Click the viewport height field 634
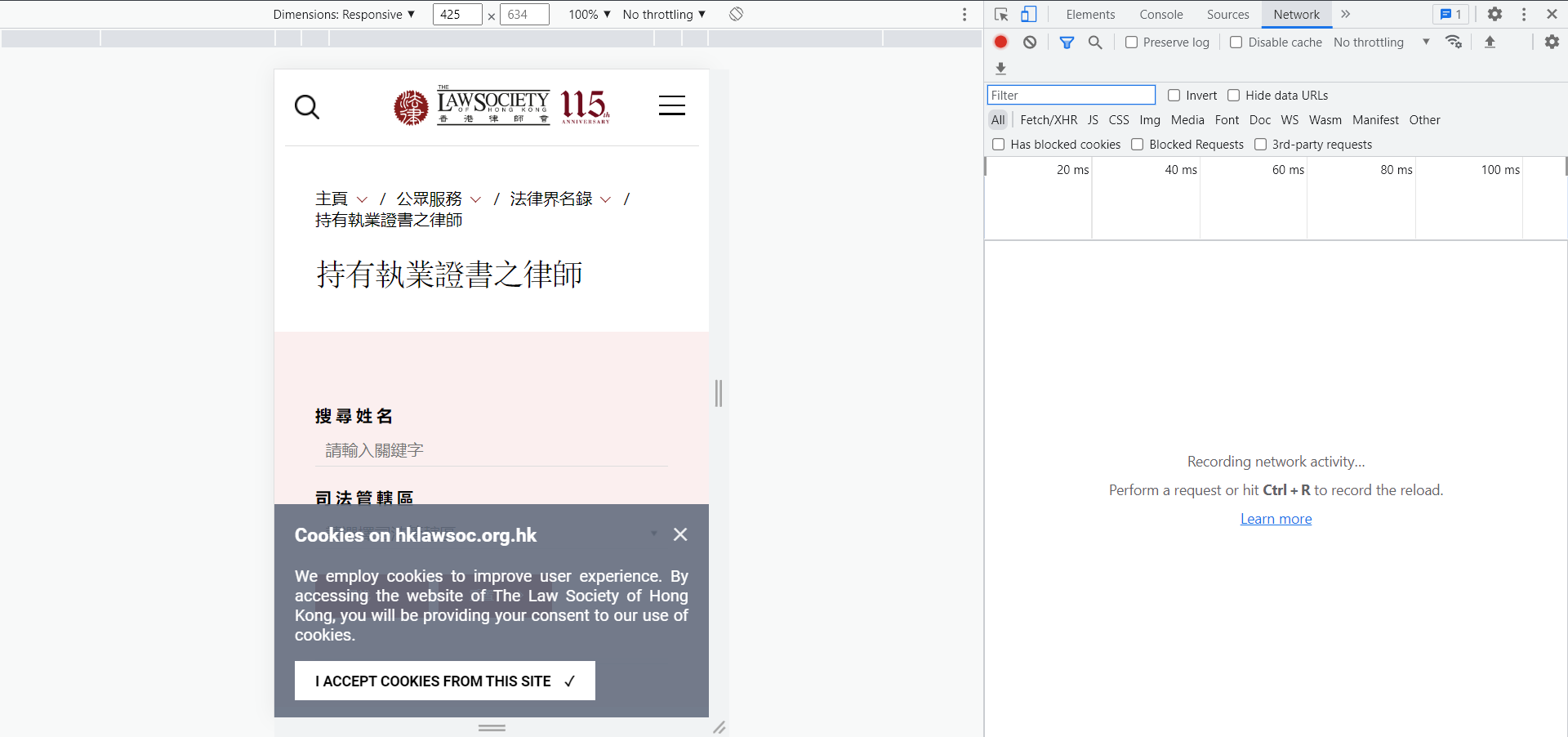 (524, 14)
